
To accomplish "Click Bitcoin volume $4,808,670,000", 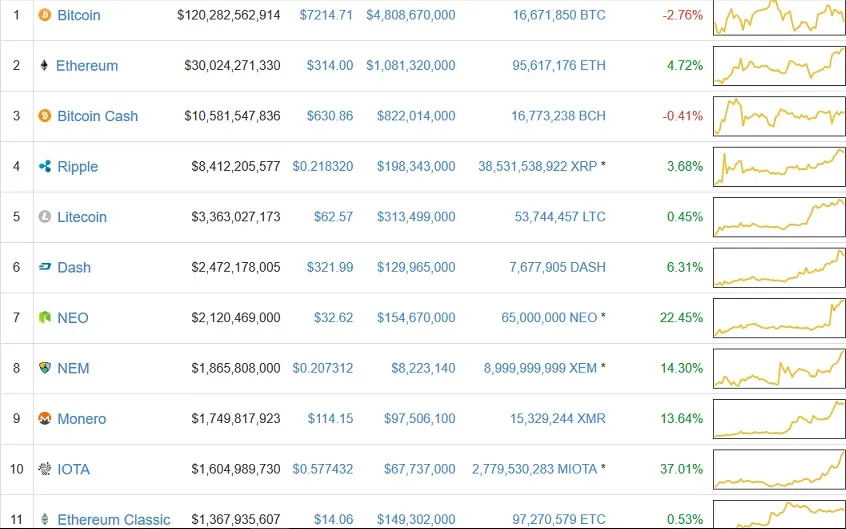I will click(411, 15).
